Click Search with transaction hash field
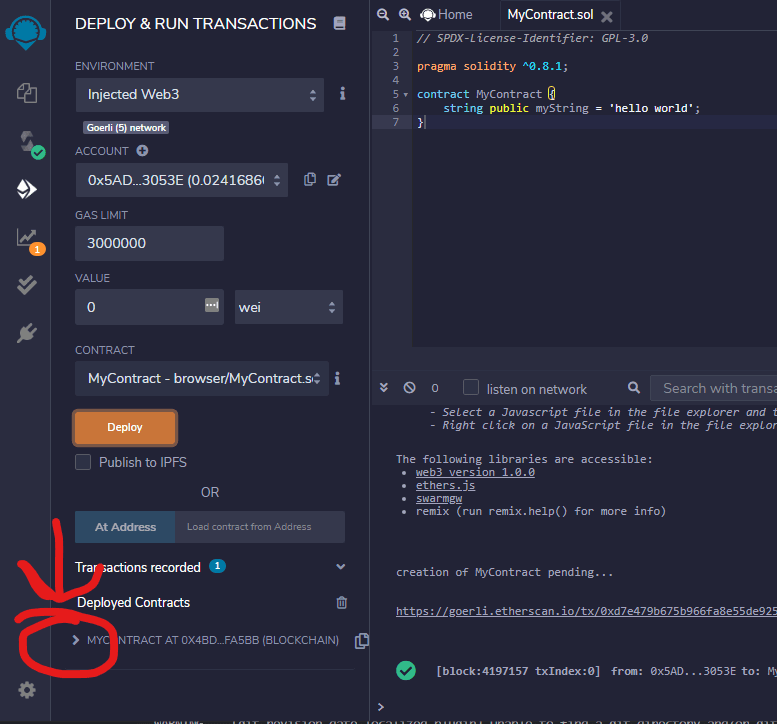This screenshot has width=777, height=724. tap(714, 388)
